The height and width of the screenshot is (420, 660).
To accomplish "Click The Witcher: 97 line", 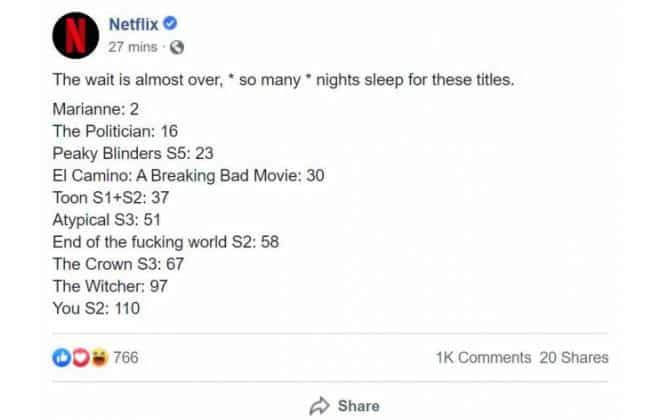I will tap(110, 286).
